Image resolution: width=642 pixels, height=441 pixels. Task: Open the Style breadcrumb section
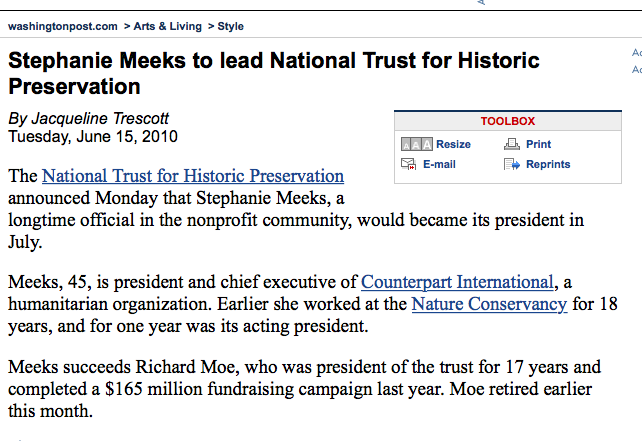230,26
